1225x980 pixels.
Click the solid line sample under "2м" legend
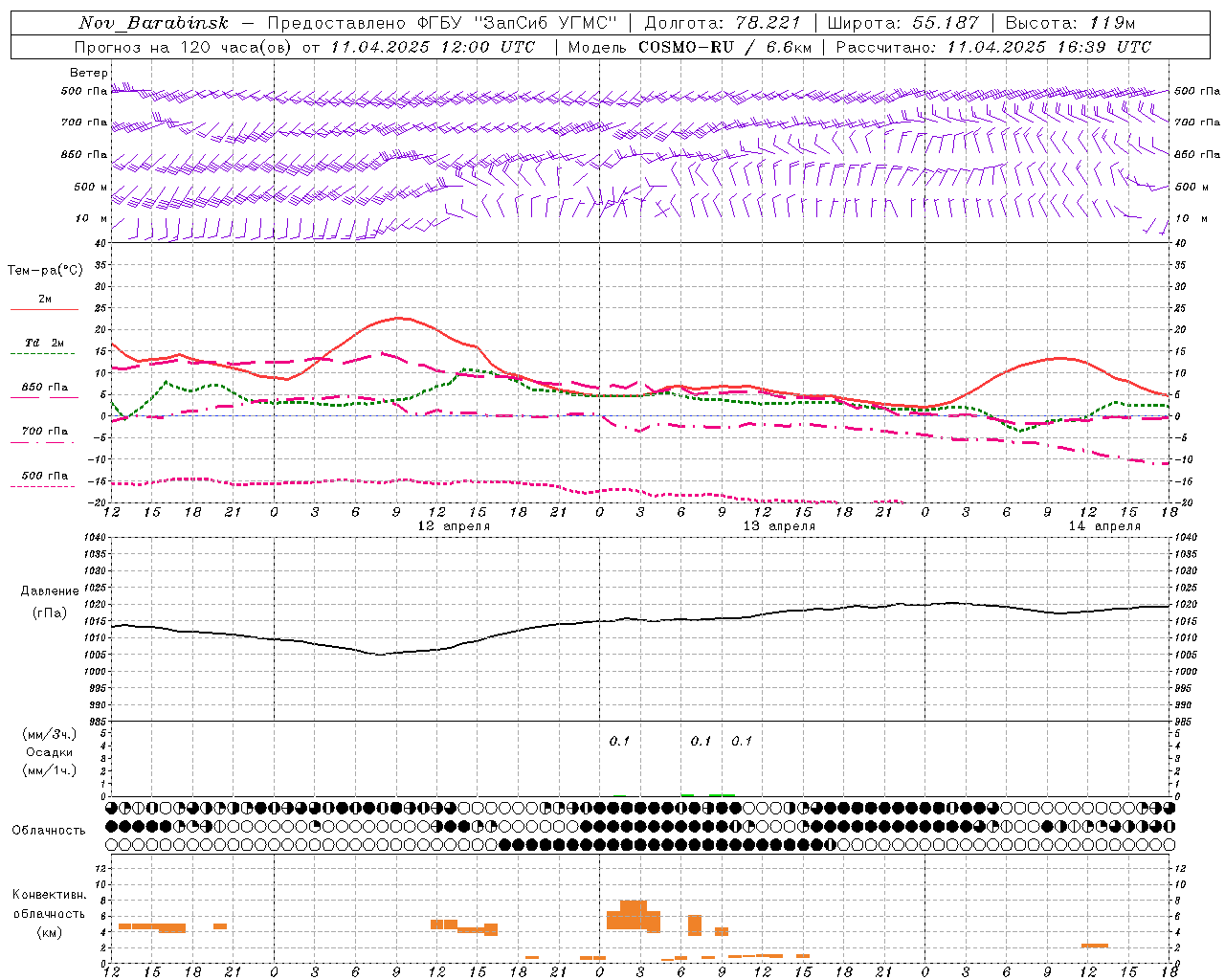(x=44, y=310)
